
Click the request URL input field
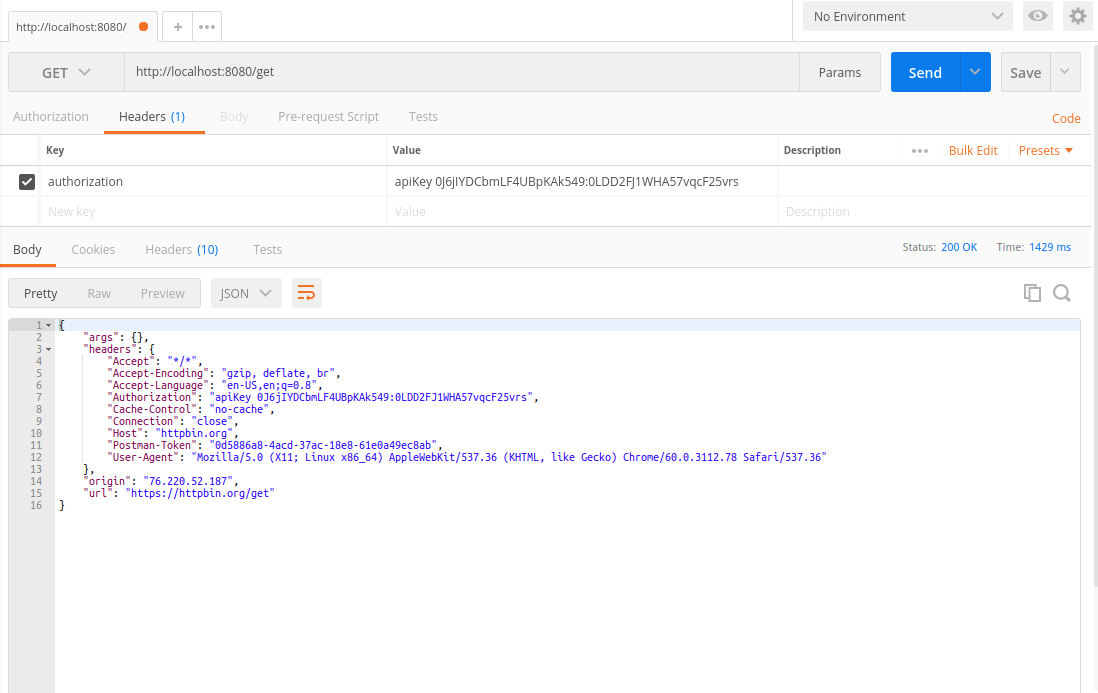point(460,72)
